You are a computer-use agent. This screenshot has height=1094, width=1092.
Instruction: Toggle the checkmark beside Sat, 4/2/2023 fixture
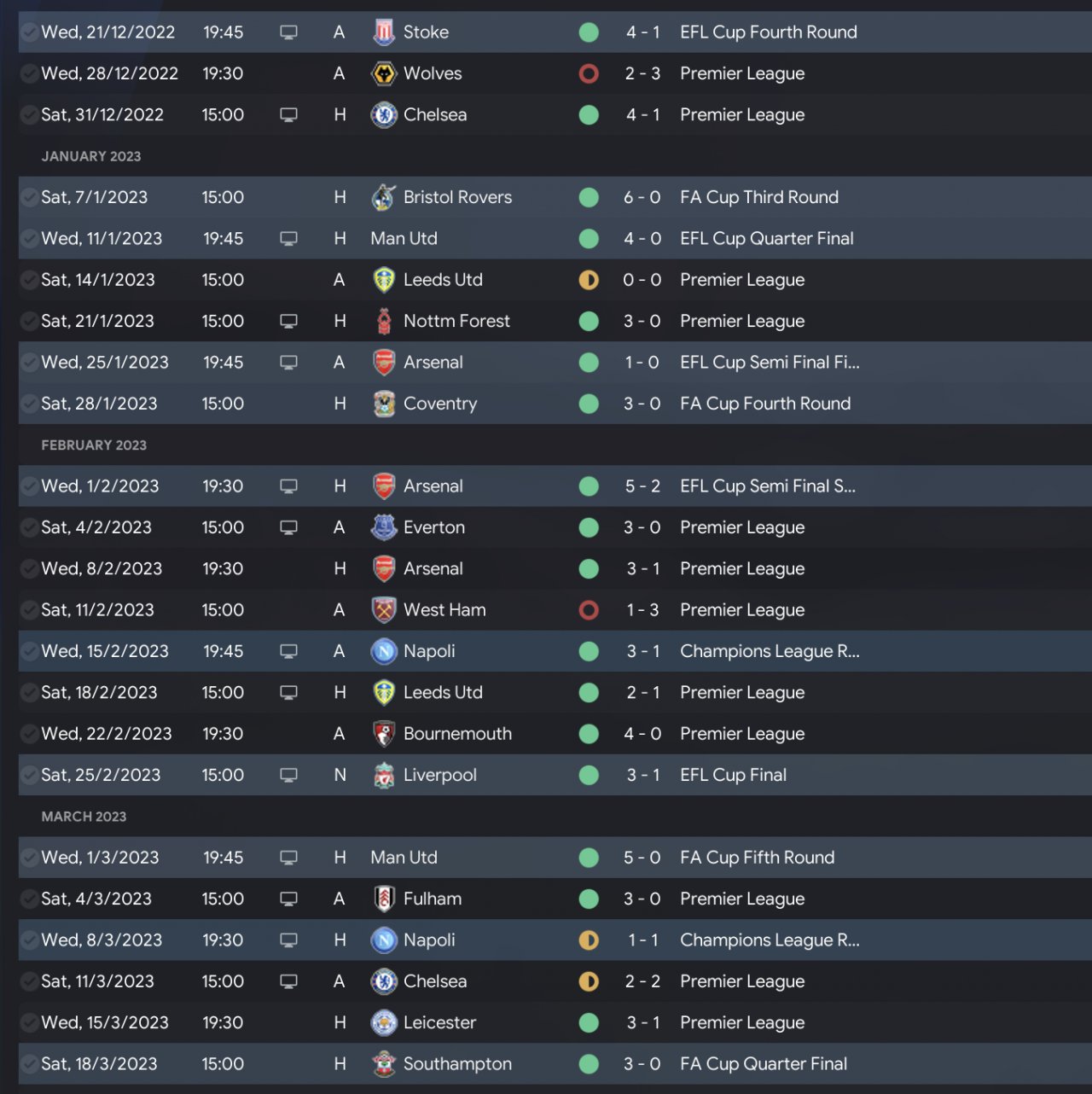pyautogui.click(x=30, y=527)
